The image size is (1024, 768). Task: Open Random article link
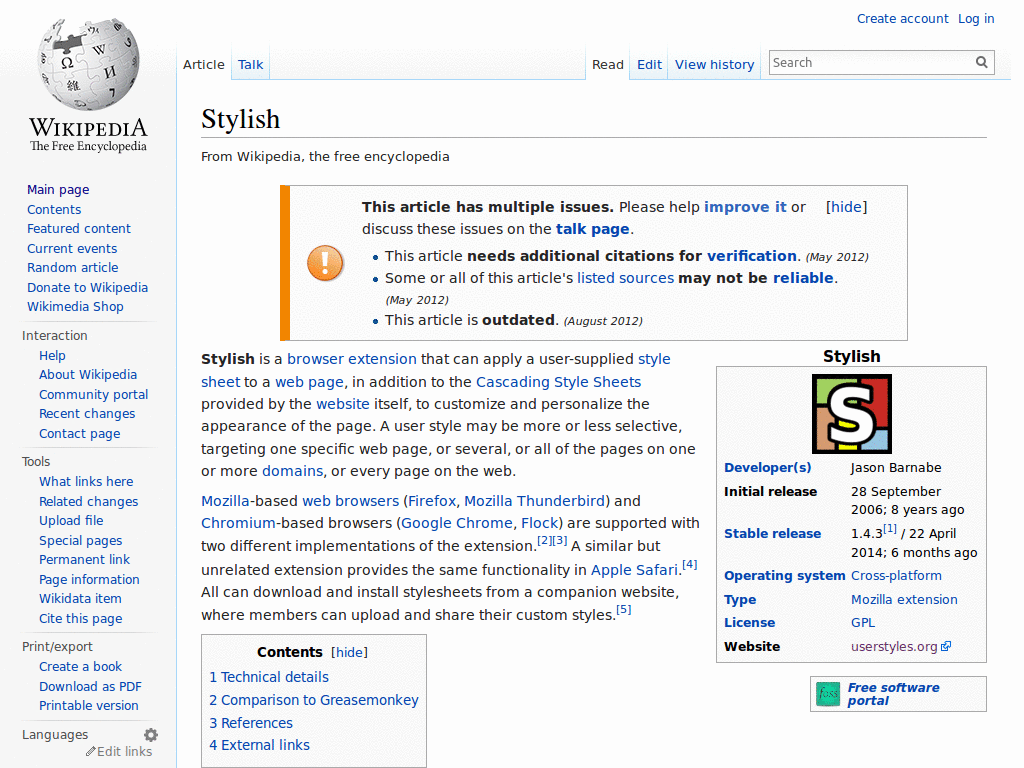click(x=72, y=268)
